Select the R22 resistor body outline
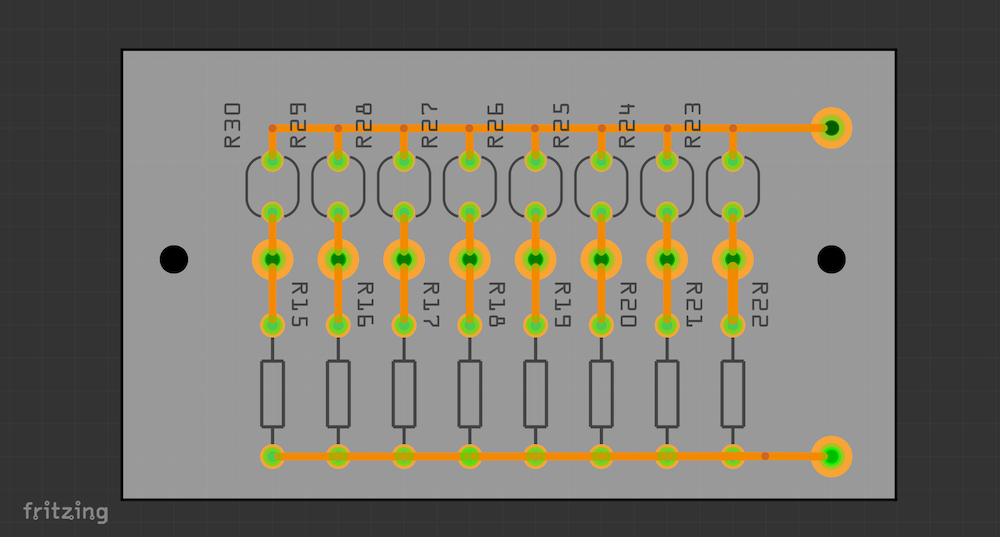The image size is (1000, 537). tap(733, 394)
